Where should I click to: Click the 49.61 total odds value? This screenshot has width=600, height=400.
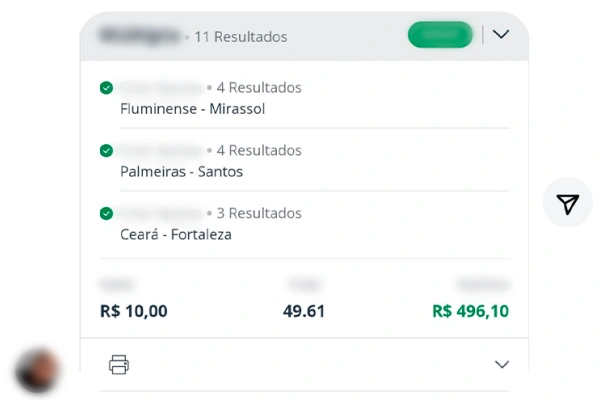coord(304,311)
